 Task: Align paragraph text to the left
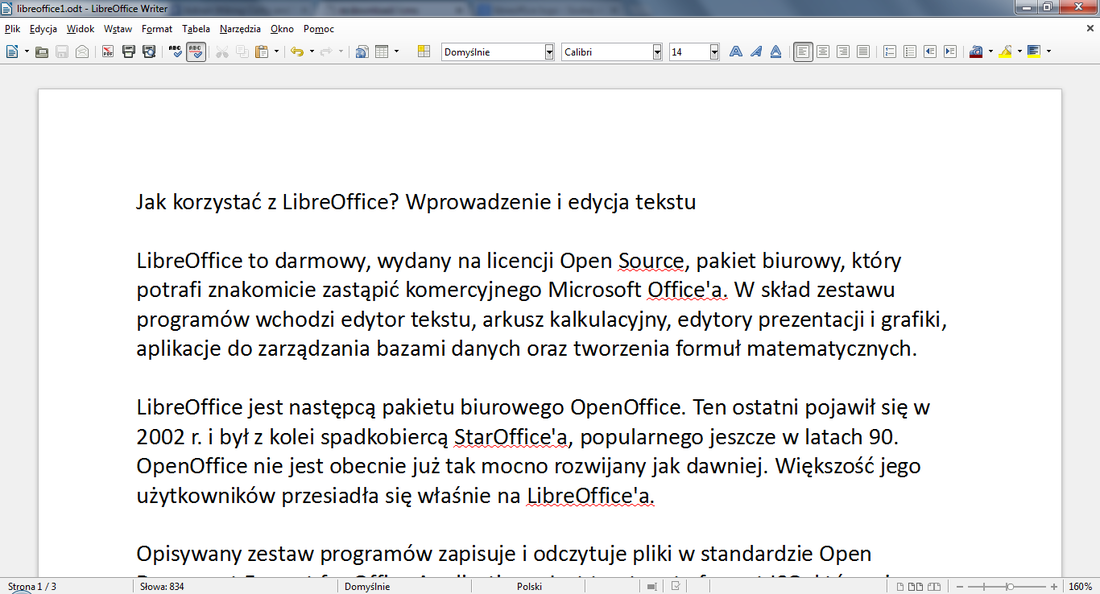point(803,51)
